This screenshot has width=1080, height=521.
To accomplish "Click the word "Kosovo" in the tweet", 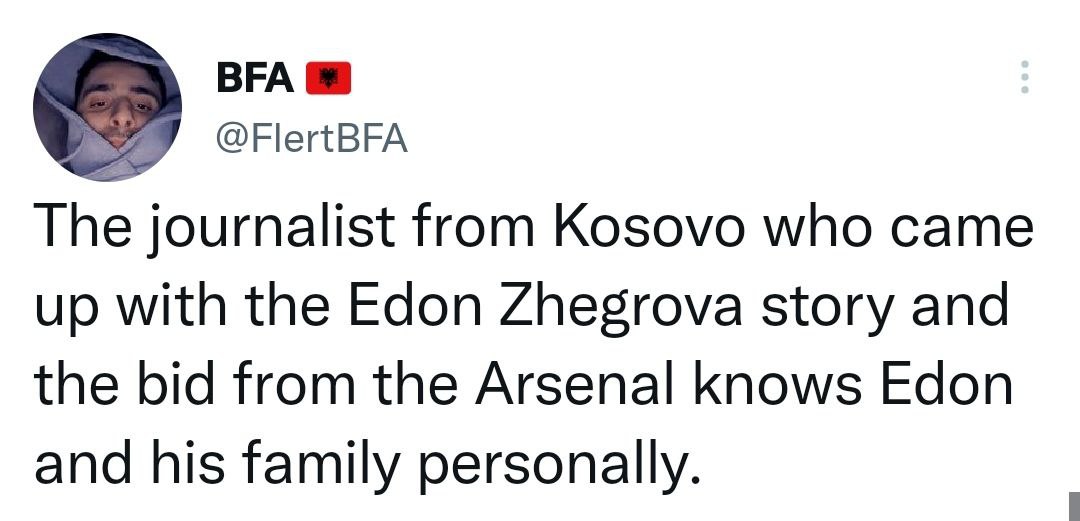I will point(647,229).
